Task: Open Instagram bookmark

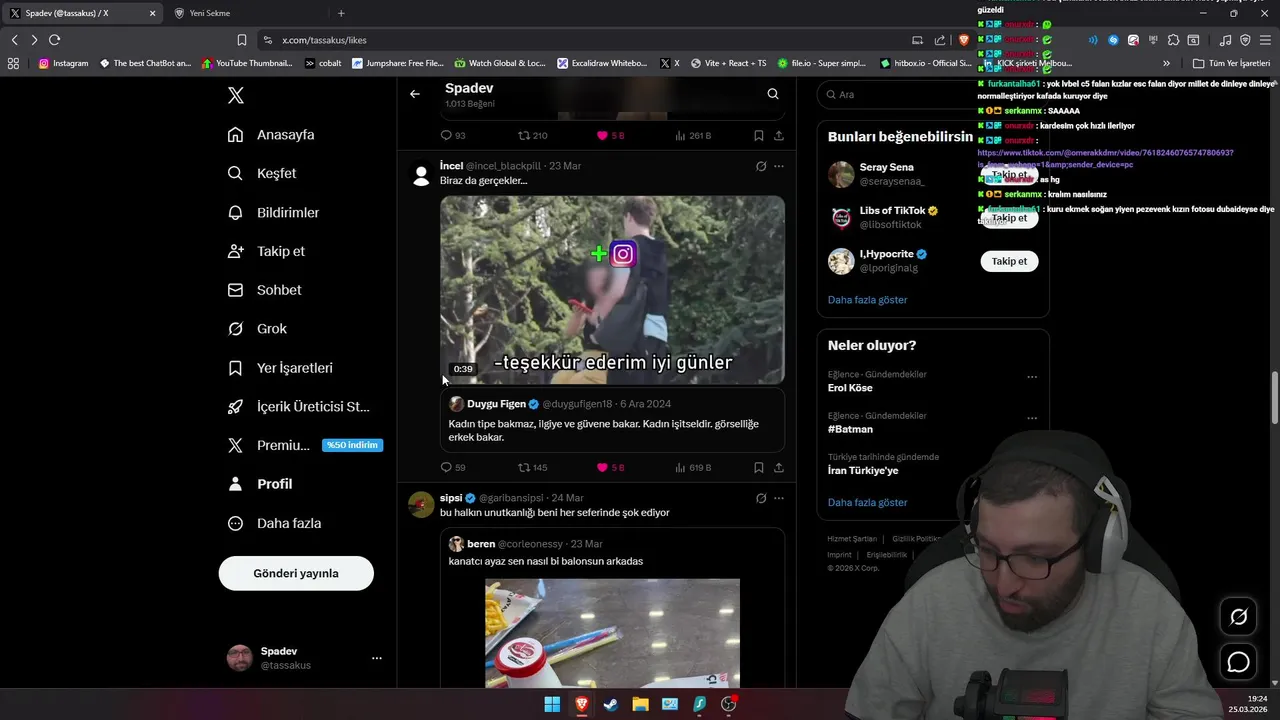Action: [x=63, y=63]
